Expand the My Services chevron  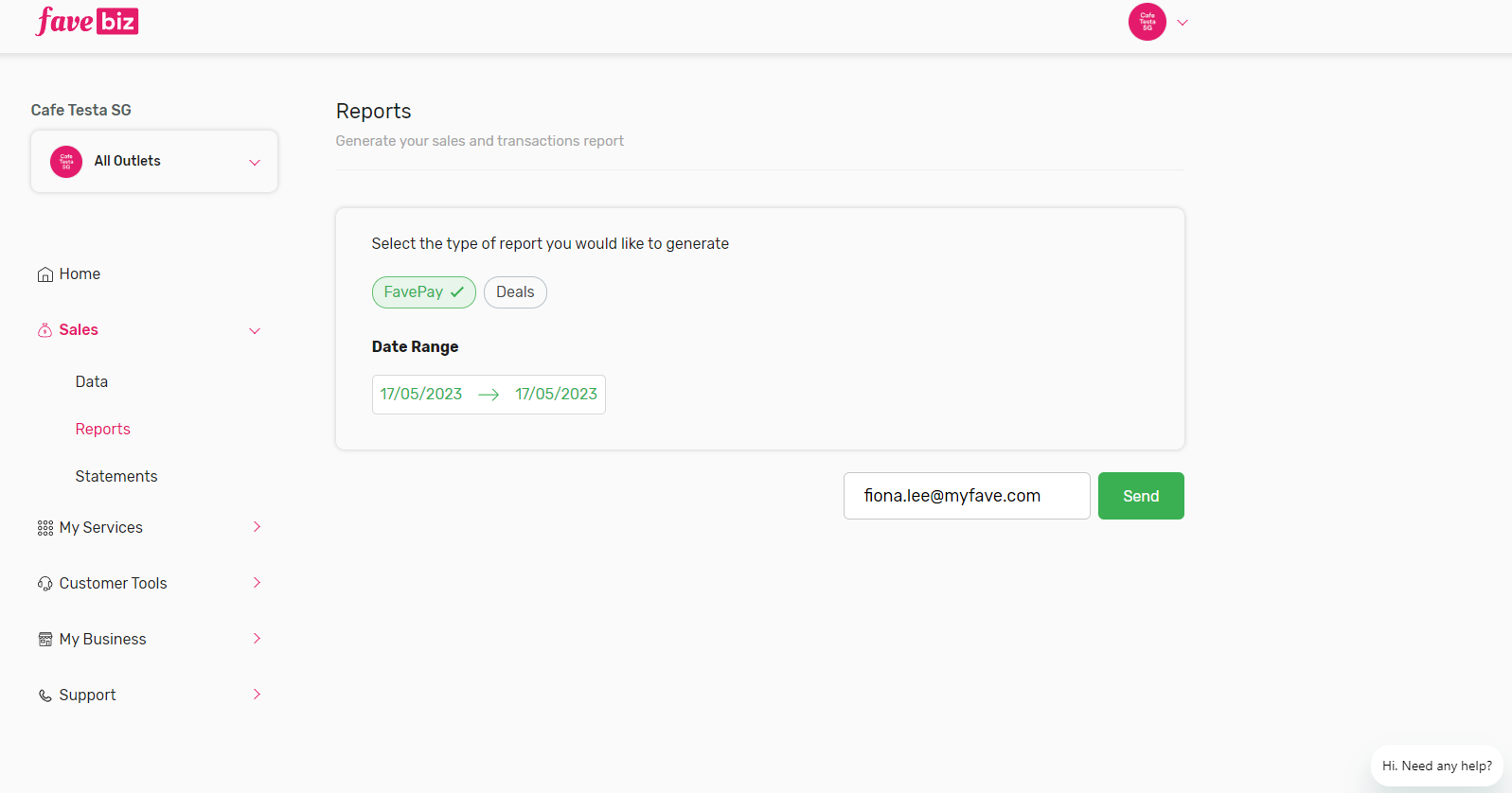coord(257,527)
